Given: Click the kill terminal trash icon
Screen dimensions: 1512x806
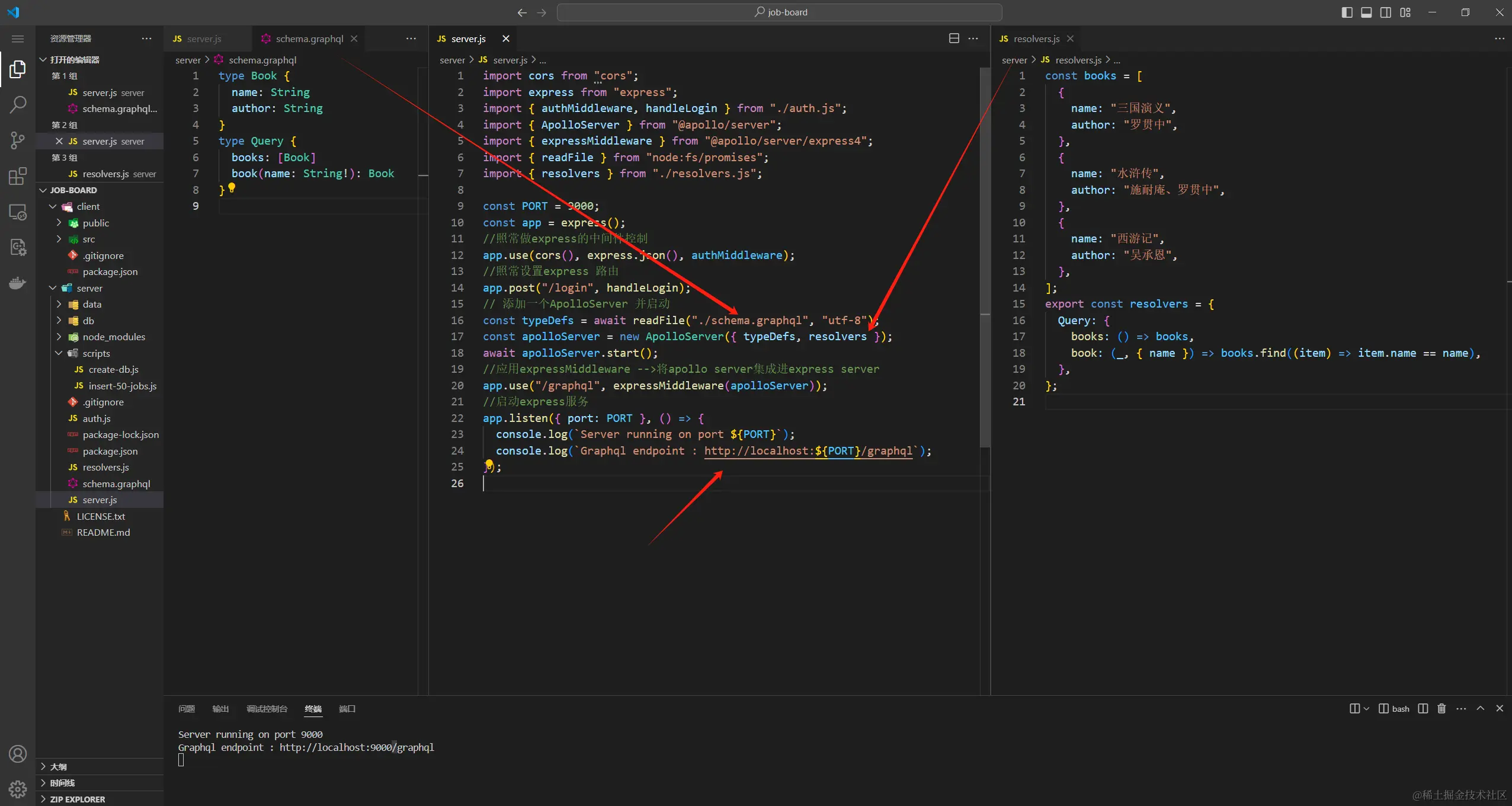Looking at the screenshot, I should pyautogui.click(x=1441, y=709).
